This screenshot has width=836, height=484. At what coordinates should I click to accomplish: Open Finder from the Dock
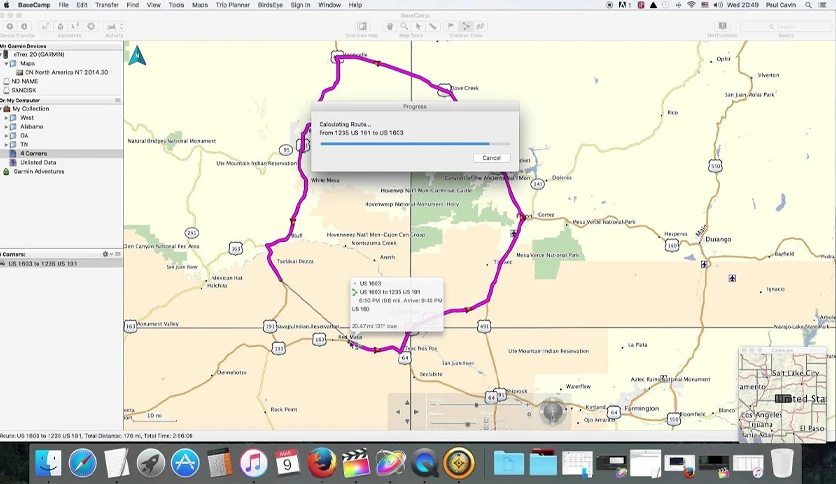coord(49,463)
